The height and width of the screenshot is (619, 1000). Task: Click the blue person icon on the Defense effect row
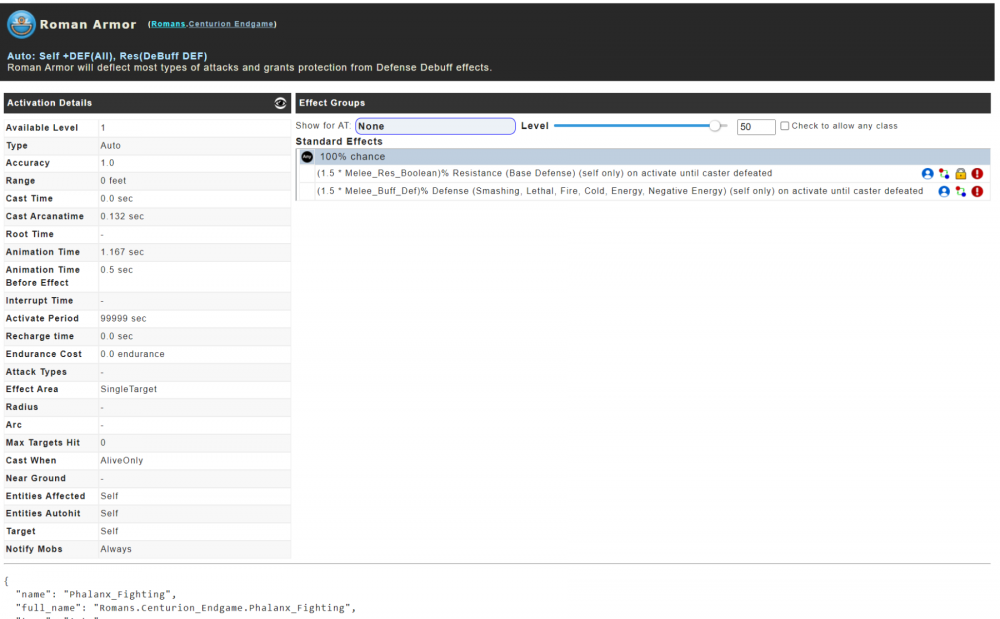pyautogui.click(x=944, y=191)
